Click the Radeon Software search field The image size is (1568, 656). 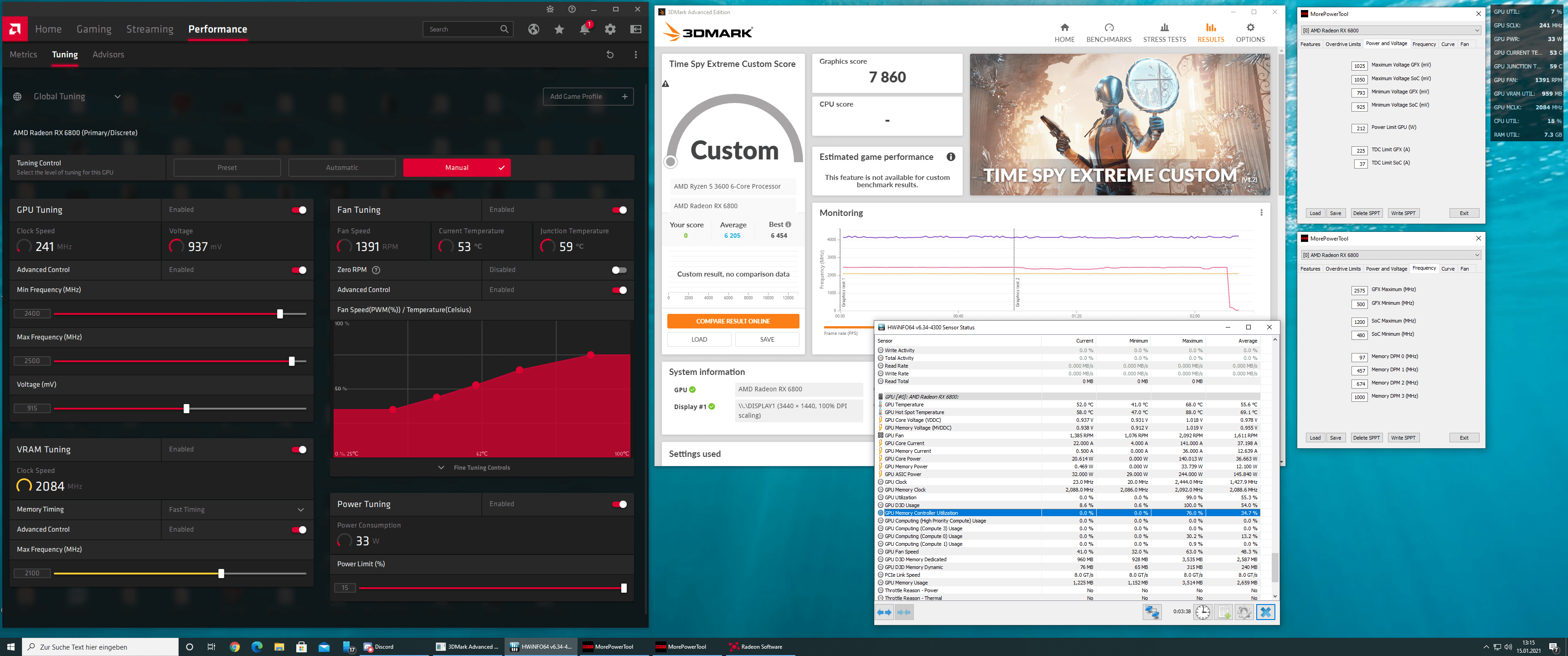(x=468, y=29)
